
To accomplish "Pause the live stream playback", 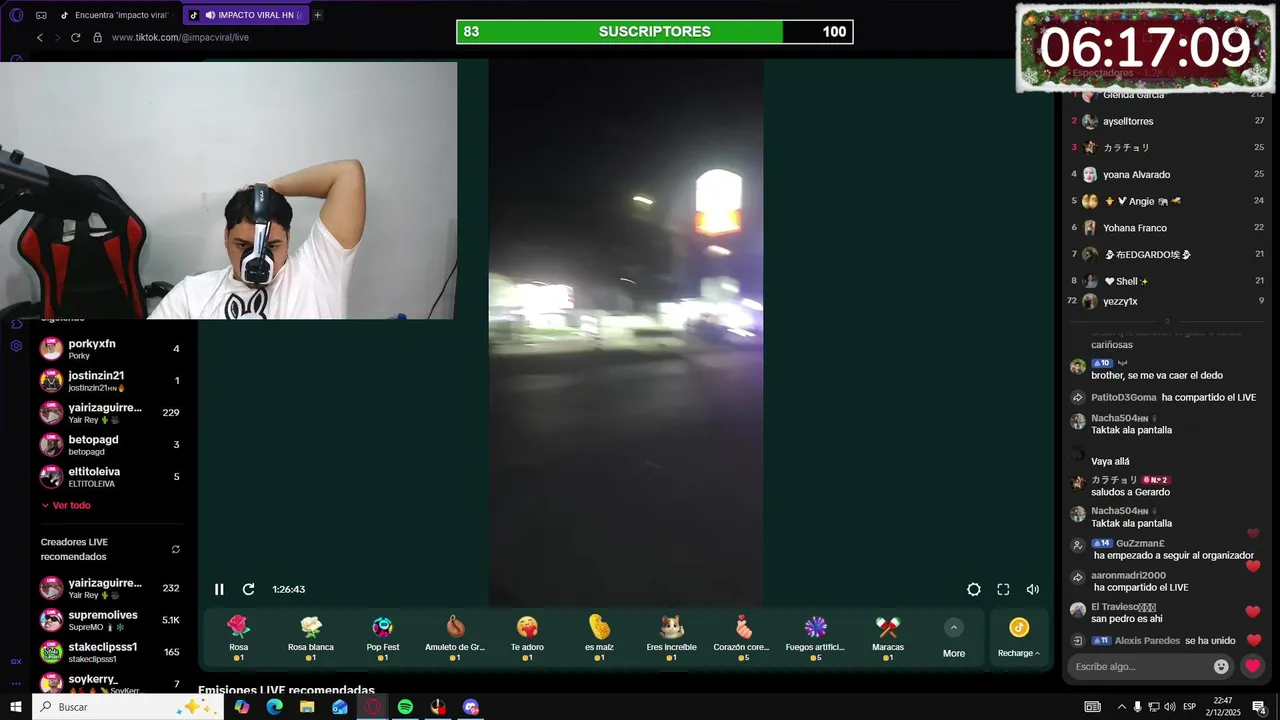I will click(x=219, y=589).
